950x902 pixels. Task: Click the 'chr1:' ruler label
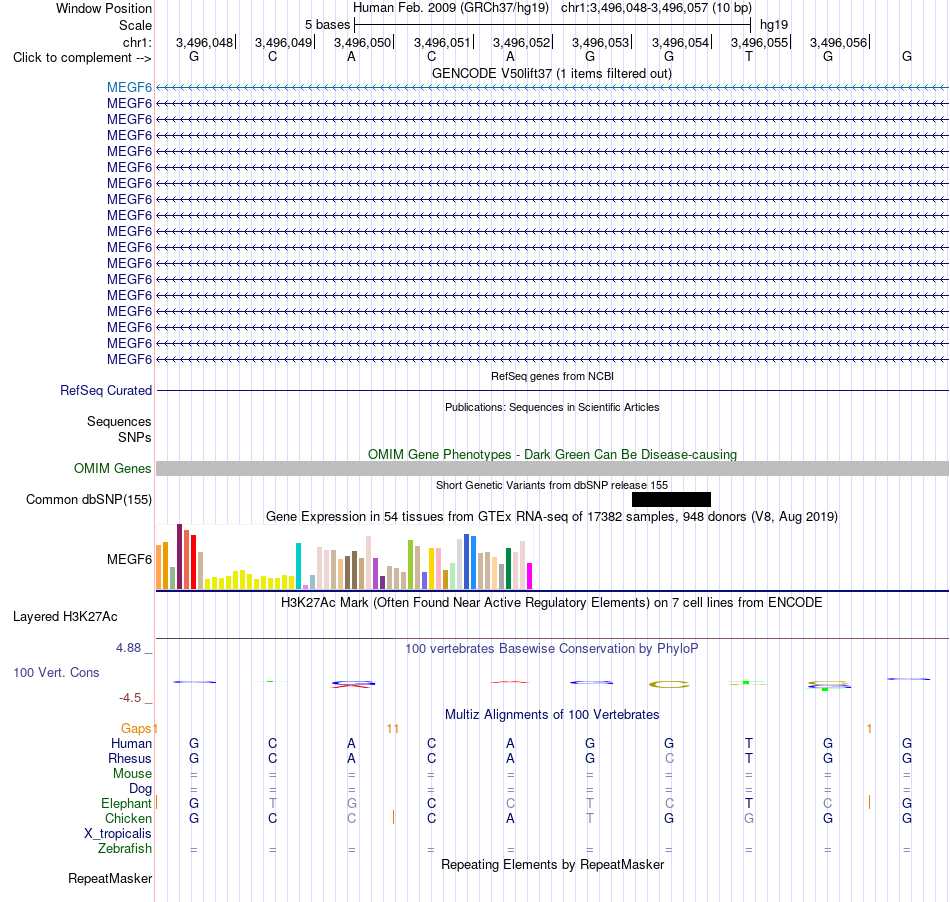(137, 42)
